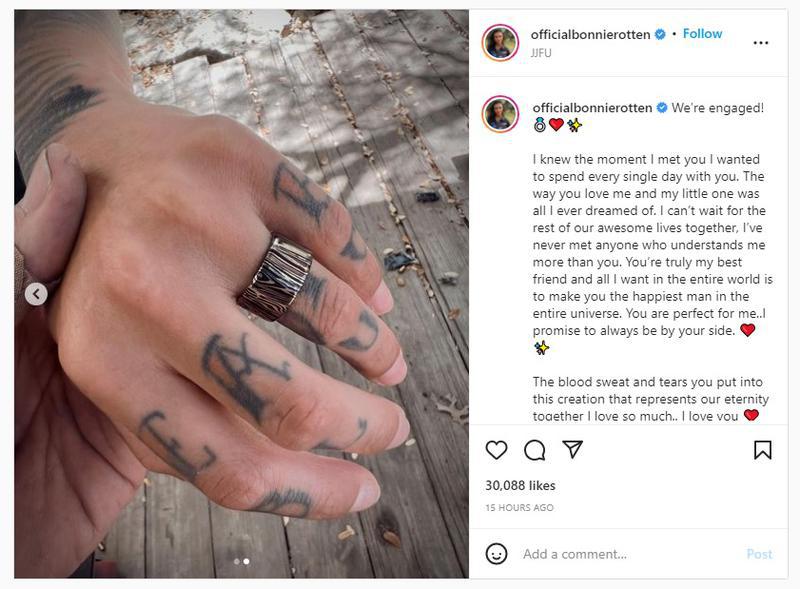Open the header profile picture
The height and width of the screenshot is (589, 800).
click(x=500, y=43)
